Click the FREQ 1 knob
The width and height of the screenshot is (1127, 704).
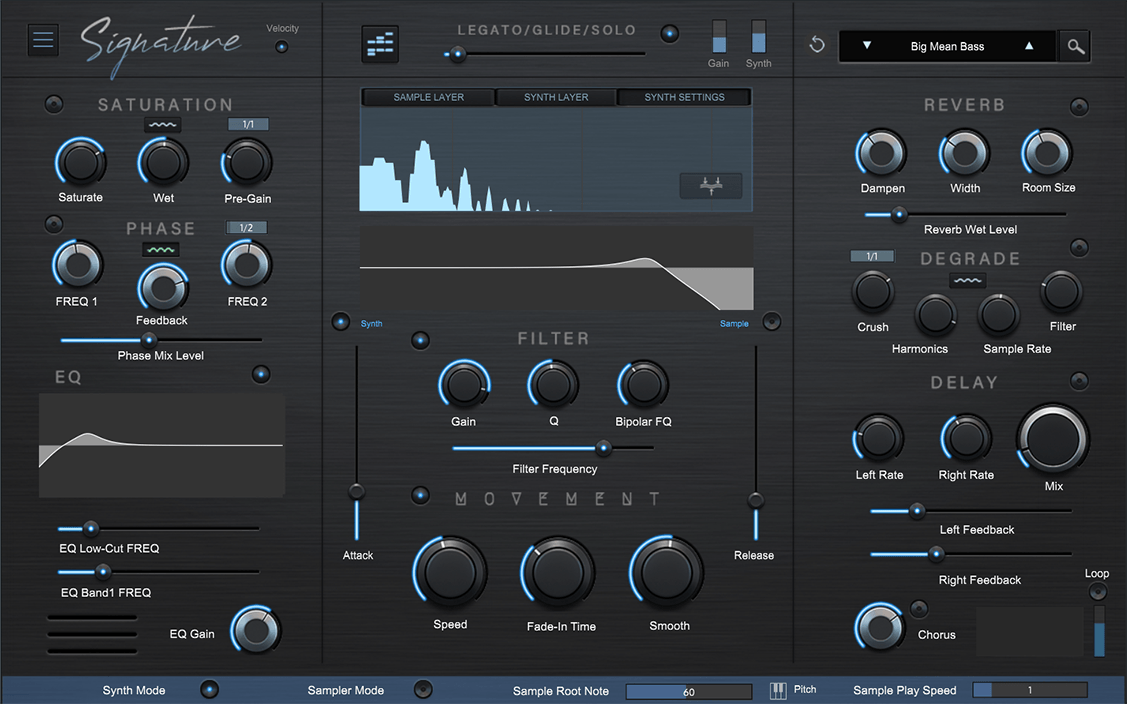click(78, 265)
